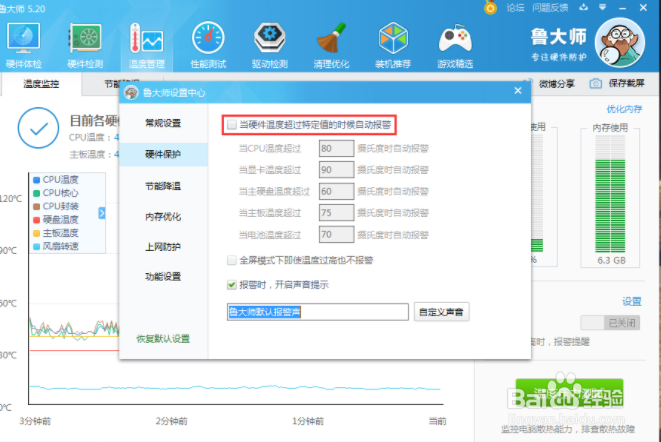Image resolution: width=661 pixels, height=442 pixels.
Task: Click the 鲁大师 avatar picture
Action: (620, 43)
